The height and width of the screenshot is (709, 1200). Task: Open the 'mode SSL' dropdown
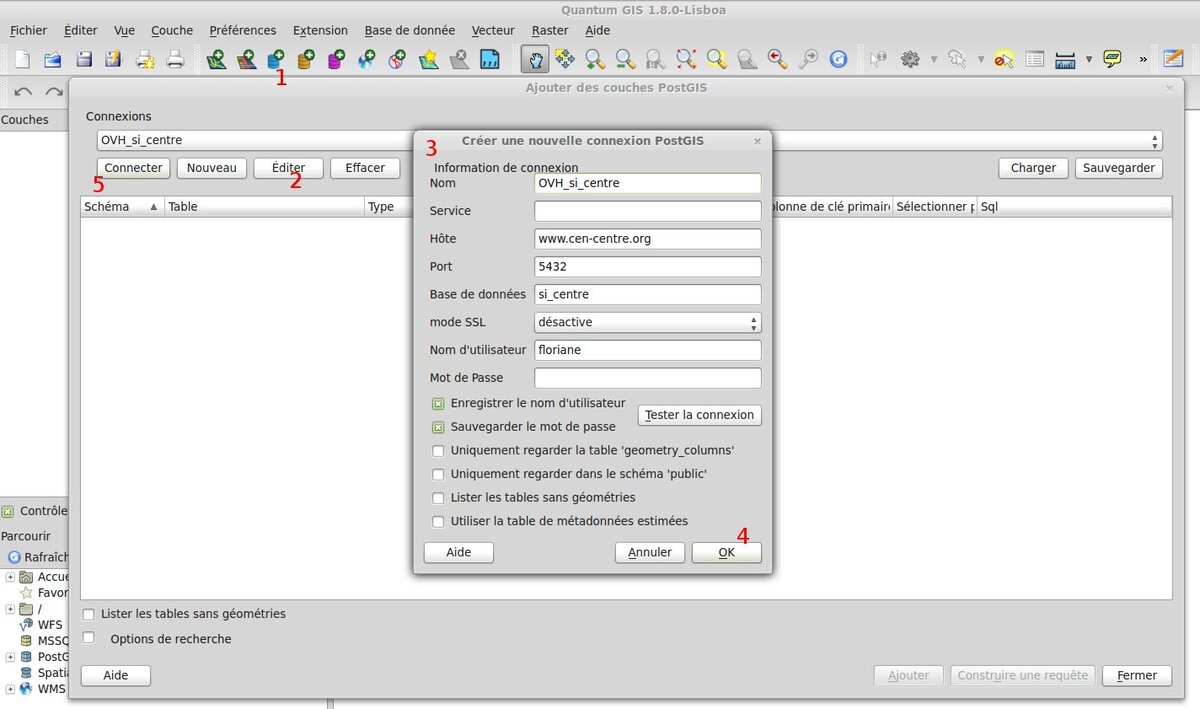[648, 323]
